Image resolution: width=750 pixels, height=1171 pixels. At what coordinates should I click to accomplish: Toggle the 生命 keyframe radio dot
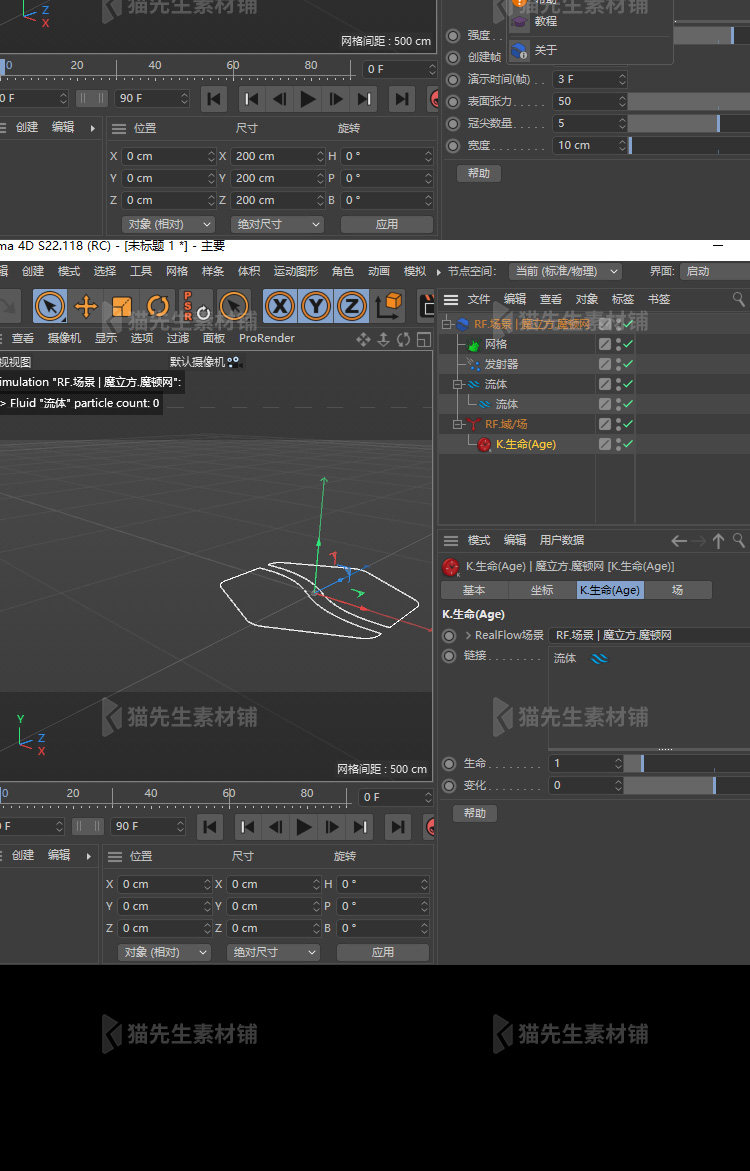[x=449, y=764]
